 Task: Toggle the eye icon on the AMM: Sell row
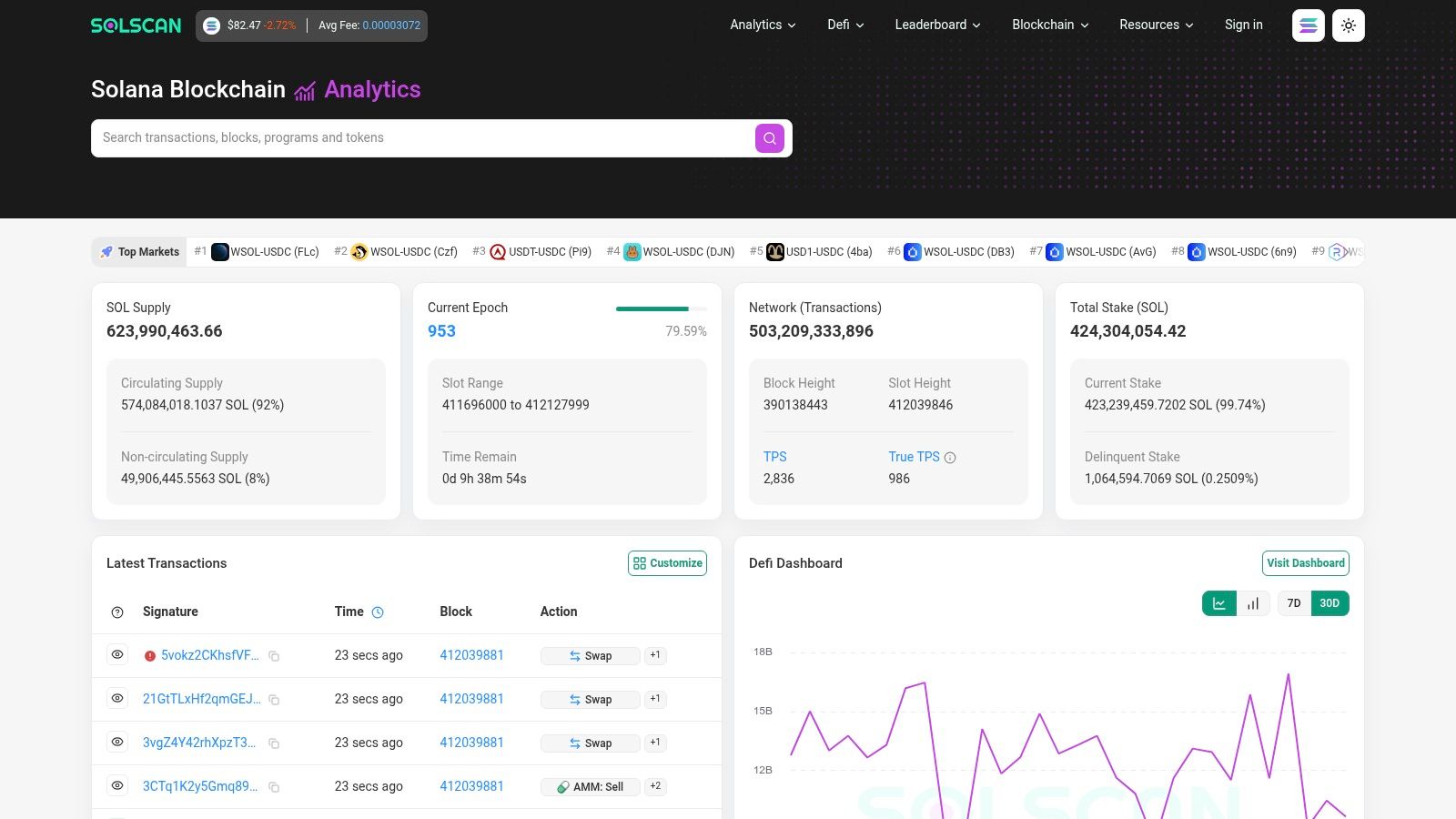coord(116,785)
